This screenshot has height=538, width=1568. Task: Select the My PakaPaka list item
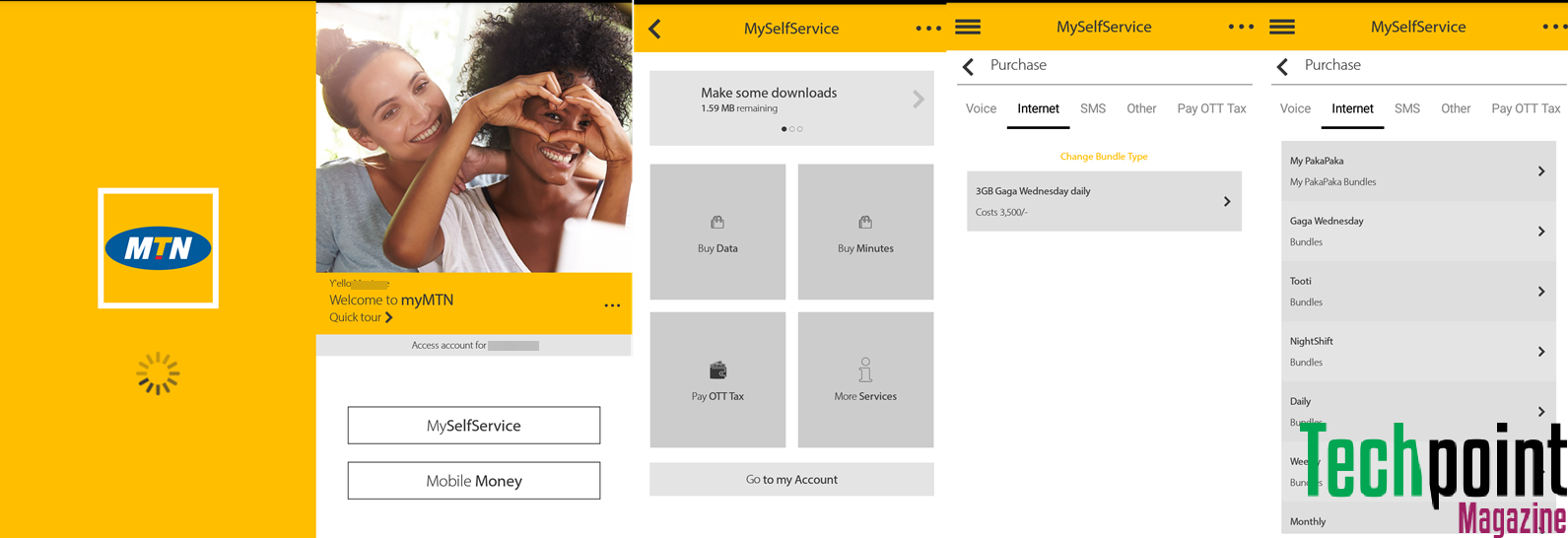click(1418, 170)
